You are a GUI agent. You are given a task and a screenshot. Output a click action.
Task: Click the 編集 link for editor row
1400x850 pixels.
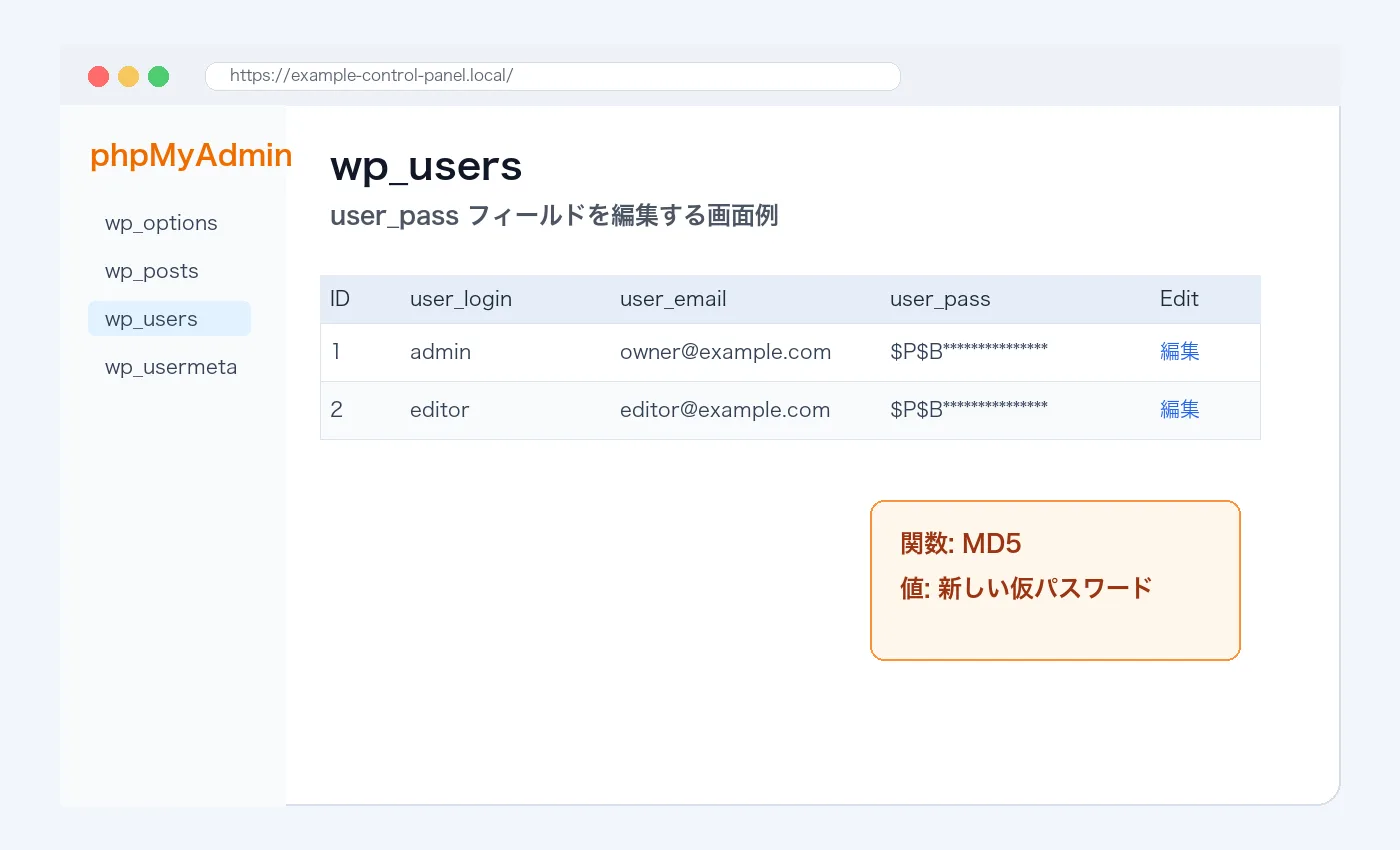pos(1180,410)
